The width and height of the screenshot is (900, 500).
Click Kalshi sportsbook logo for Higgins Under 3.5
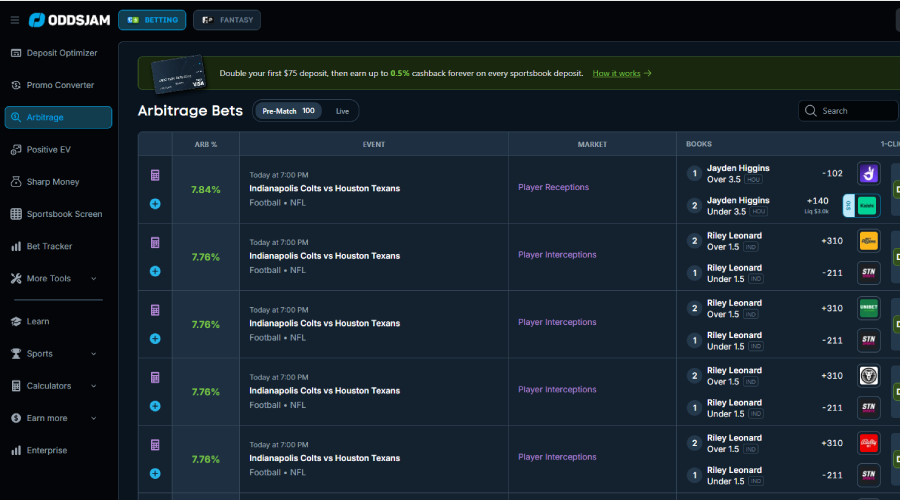[x=867, y=206]
